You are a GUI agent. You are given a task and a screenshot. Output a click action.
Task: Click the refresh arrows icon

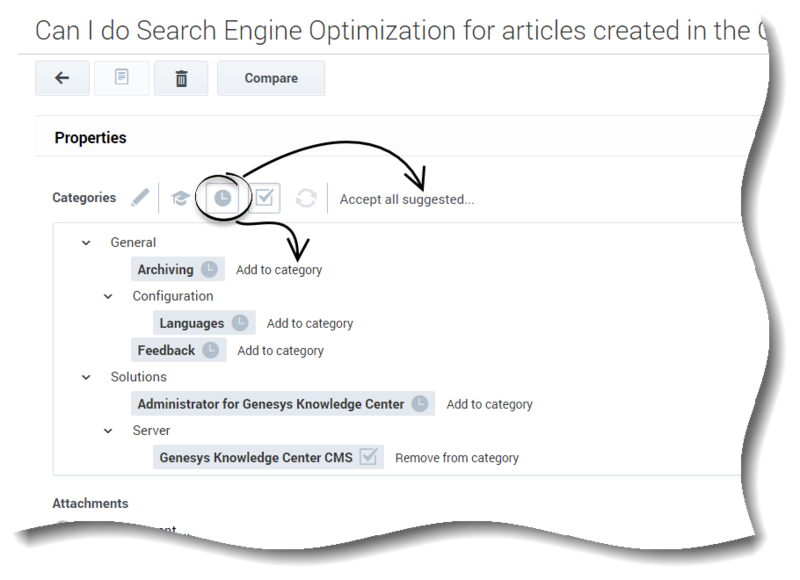click(x=306, y=198)
